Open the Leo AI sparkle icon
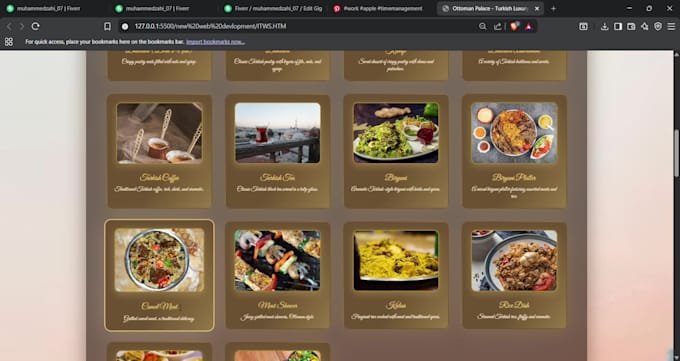This screenshot has width=680, height=361. [x=644, y=26]
